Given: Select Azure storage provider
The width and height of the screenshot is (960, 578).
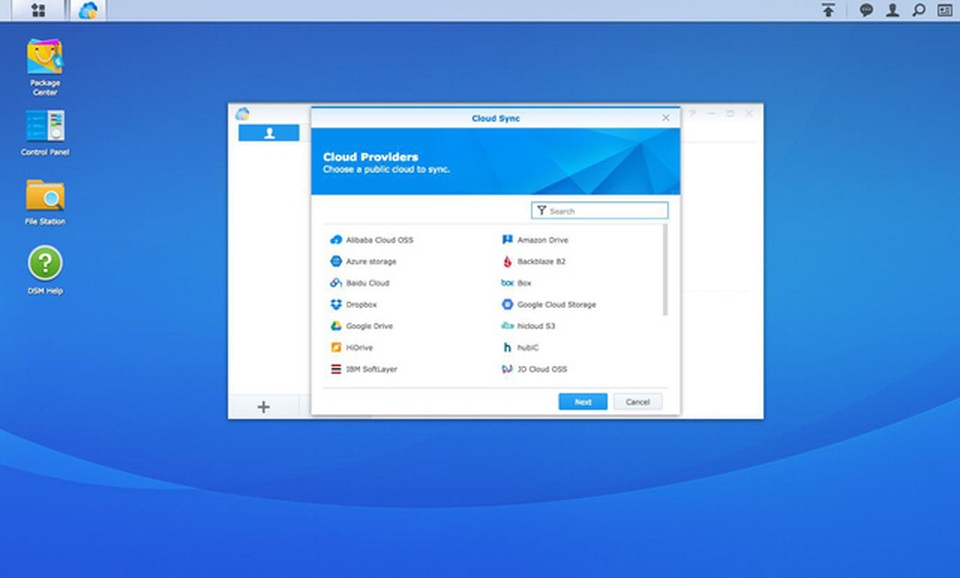Looking at the screenshot, I should tap(363, 261).
